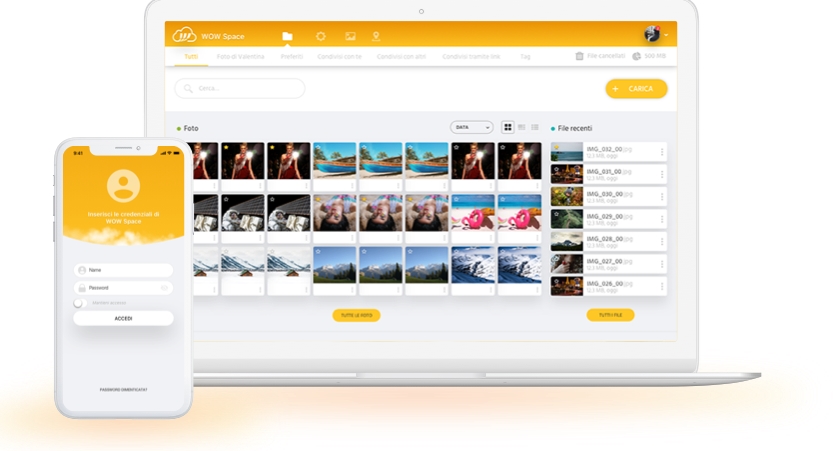Open the DATA sort dropdown

[x=473, y=127]
